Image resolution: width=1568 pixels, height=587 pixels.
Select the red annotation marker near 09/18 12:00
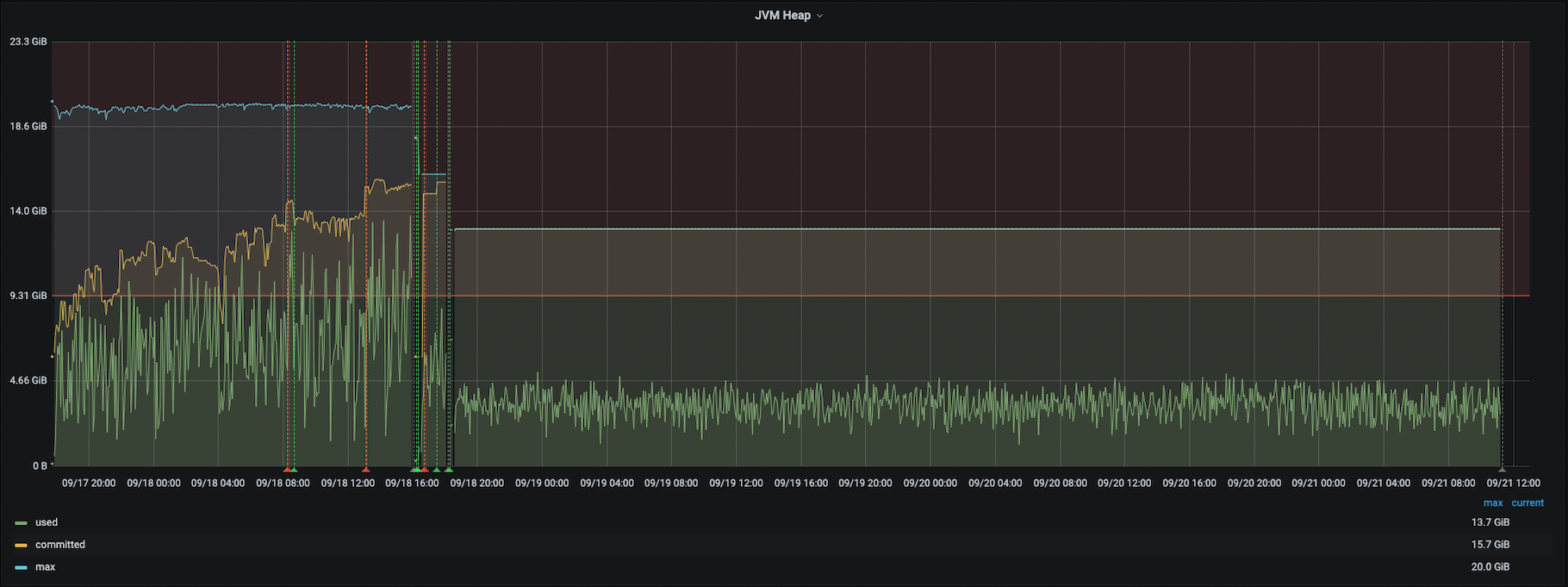(366, 470)
